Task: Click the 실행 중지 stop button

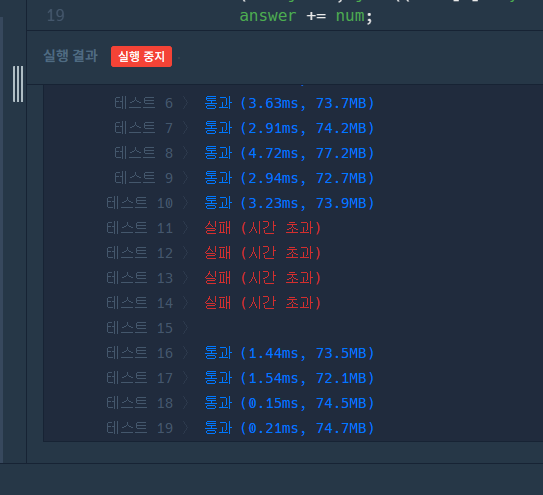Action: [x=141, y=56]
